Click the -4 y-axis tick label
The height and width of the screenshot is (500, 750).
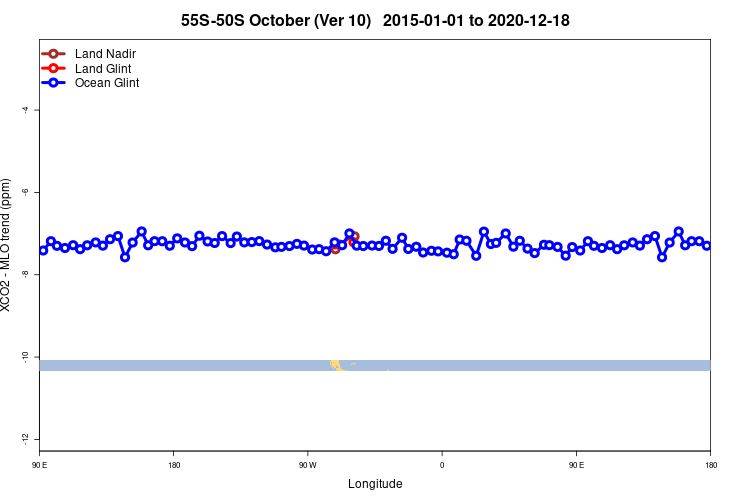pyautogui.click(x=25, y=110)
